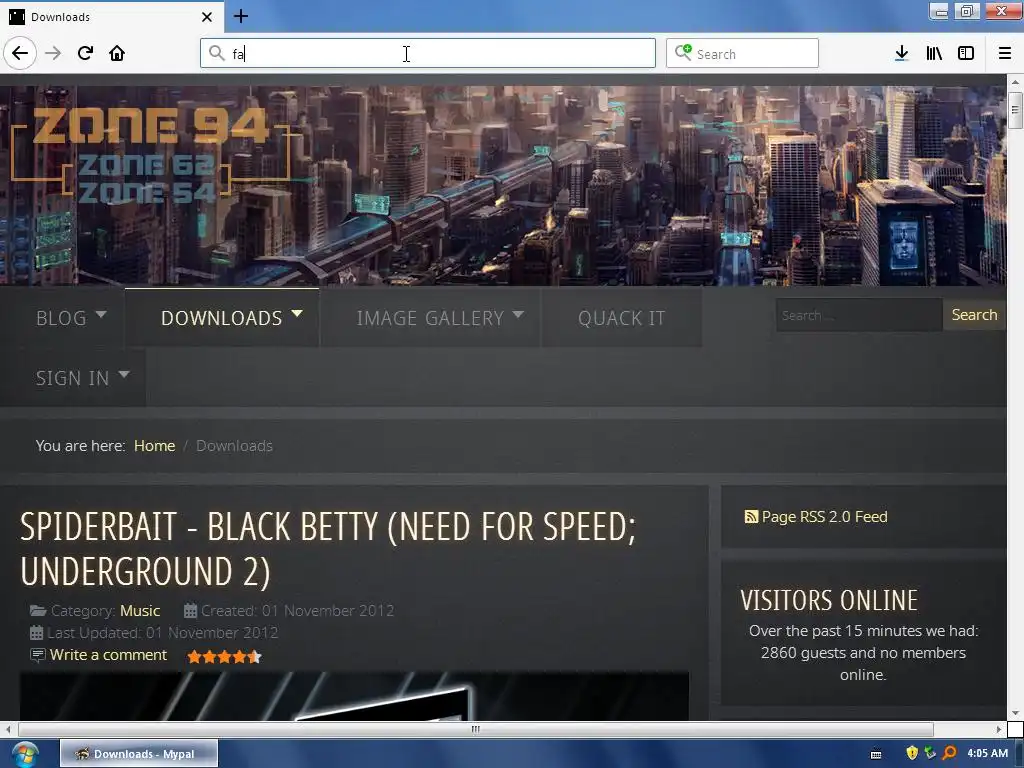Open the Windows Start orb
This screenshot has height=768, width=1024.
coord(25,754)
